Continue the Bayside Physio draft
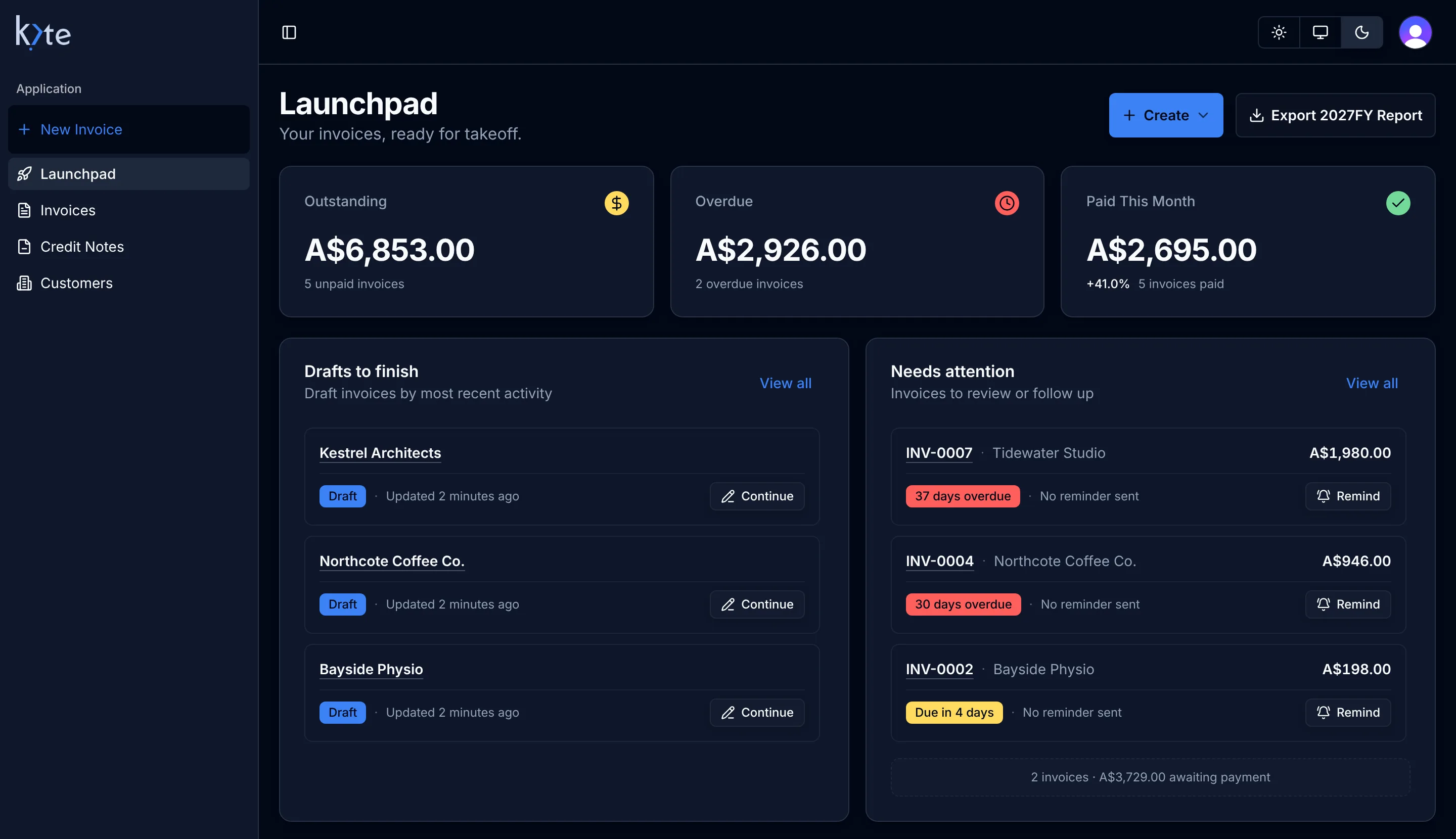The height and width of the screenshot is (839, 1456). tap(757, 712)
